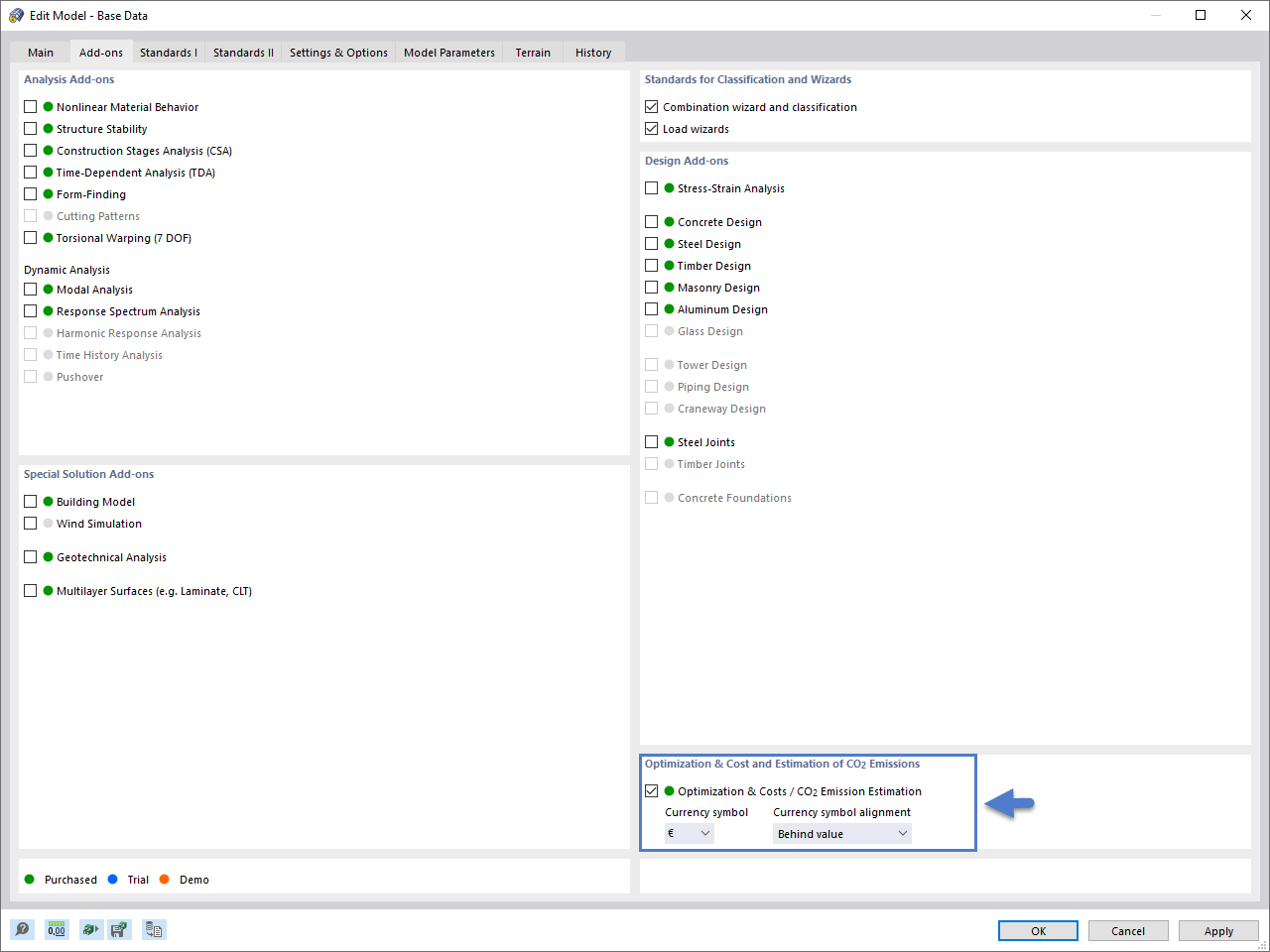Enable Stress-Strain Analysis add-on
The width and height of the screenshot is (1270, 952).
651,188
